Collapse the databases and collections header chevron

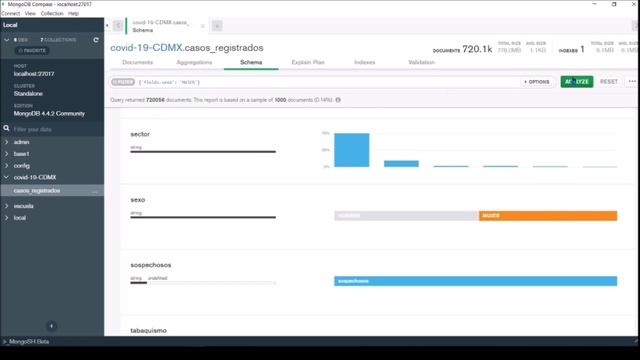click(7, 40)
